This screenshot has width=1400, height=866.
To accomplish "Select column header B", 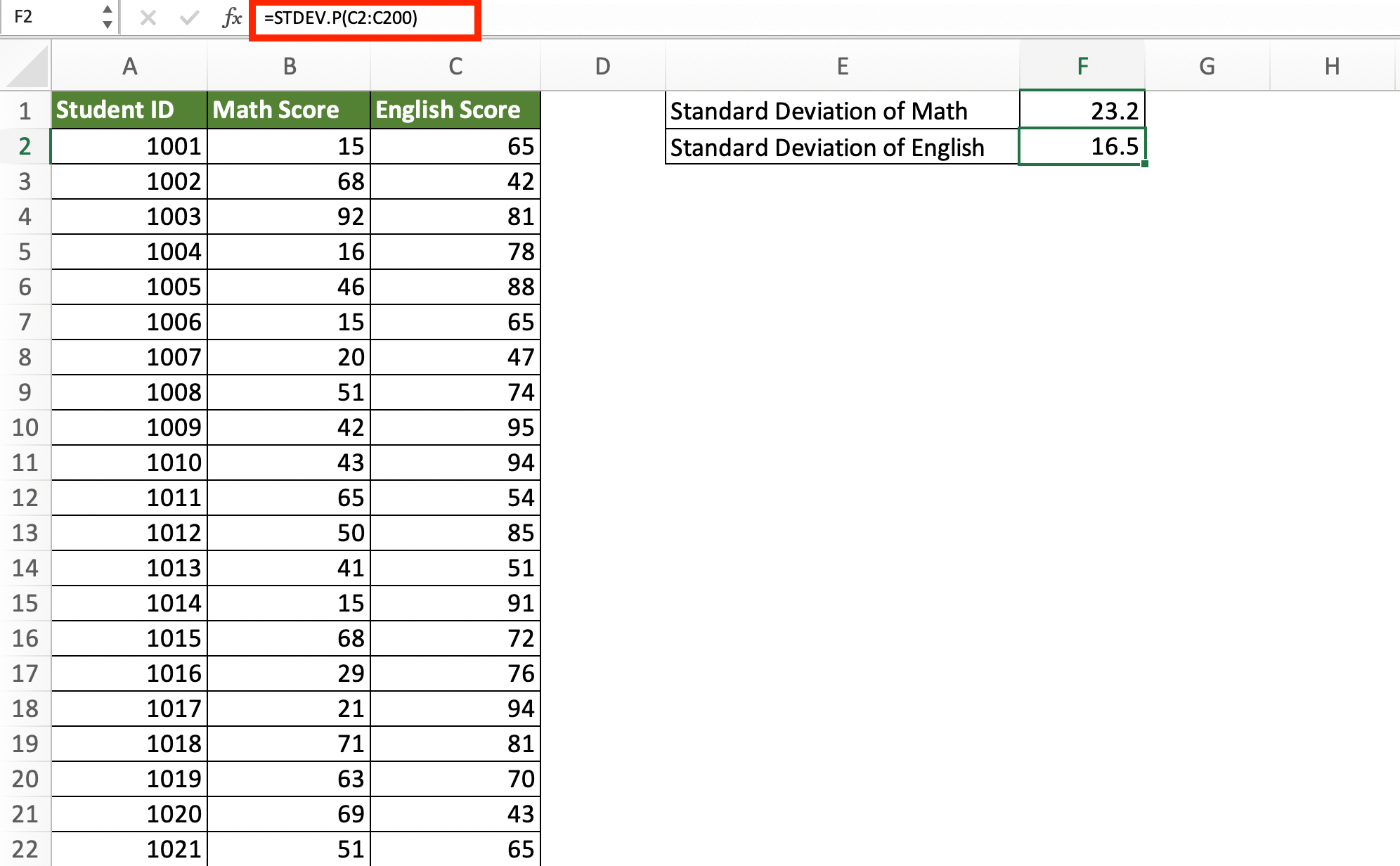I will (289, 65).
